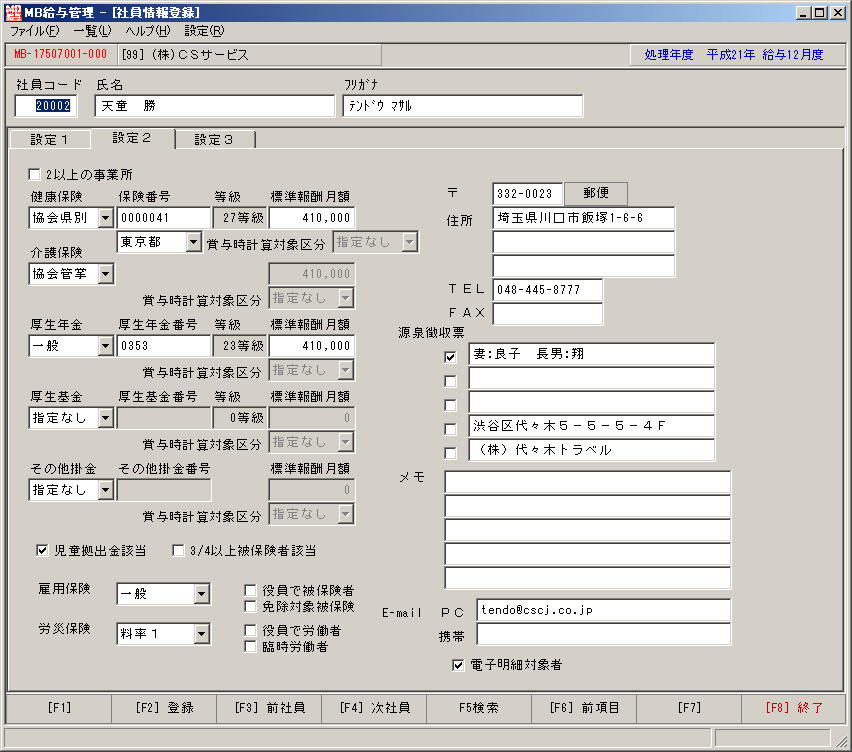Open the 健康保険 協会県別 dropdown
Viewport: 852px width, 752px height.
pos(105,218)
